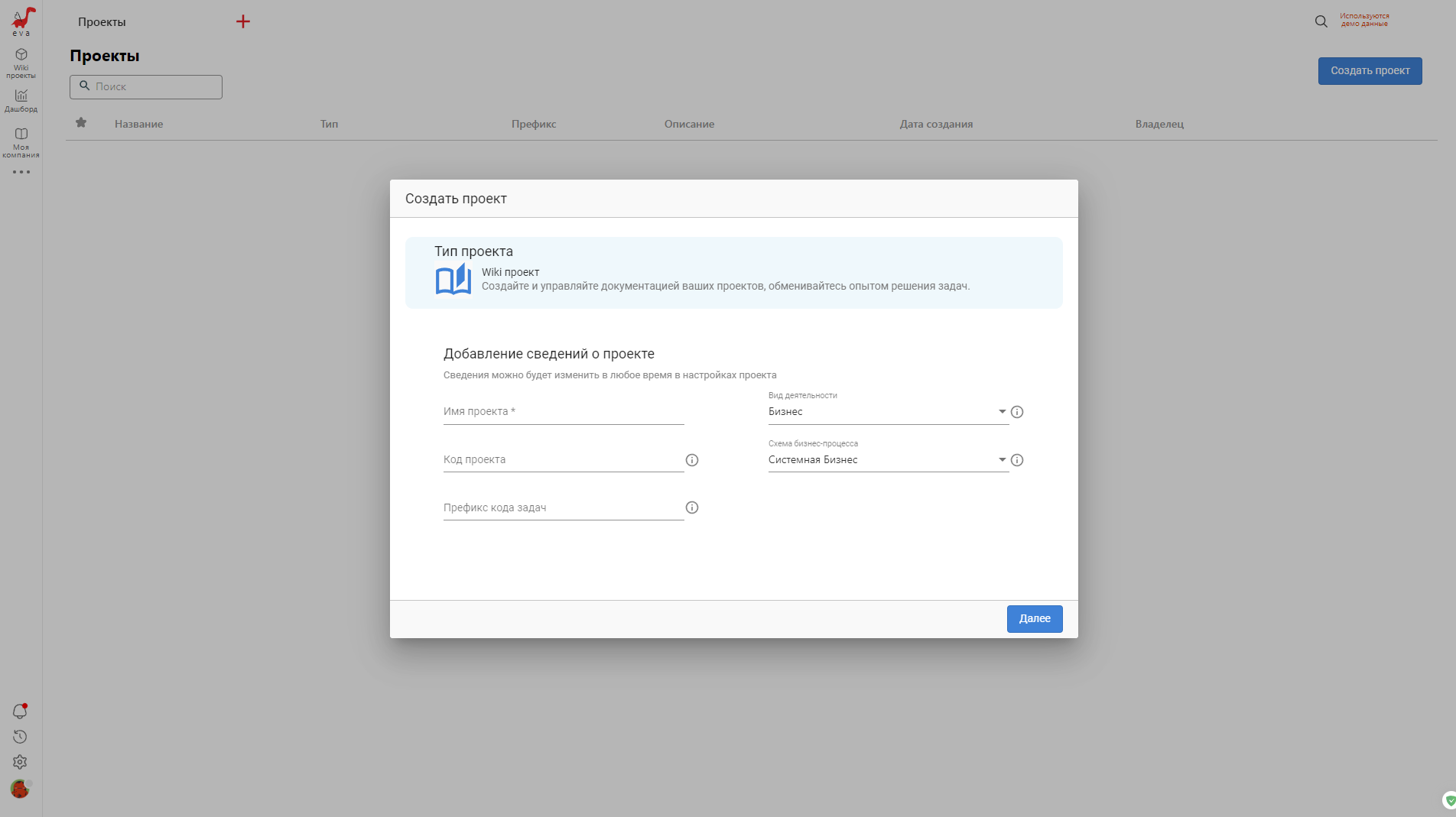The height and width of the screenshot is (817, 1456).
Task: Open the settings gear icon
Action: pos(20,762)
